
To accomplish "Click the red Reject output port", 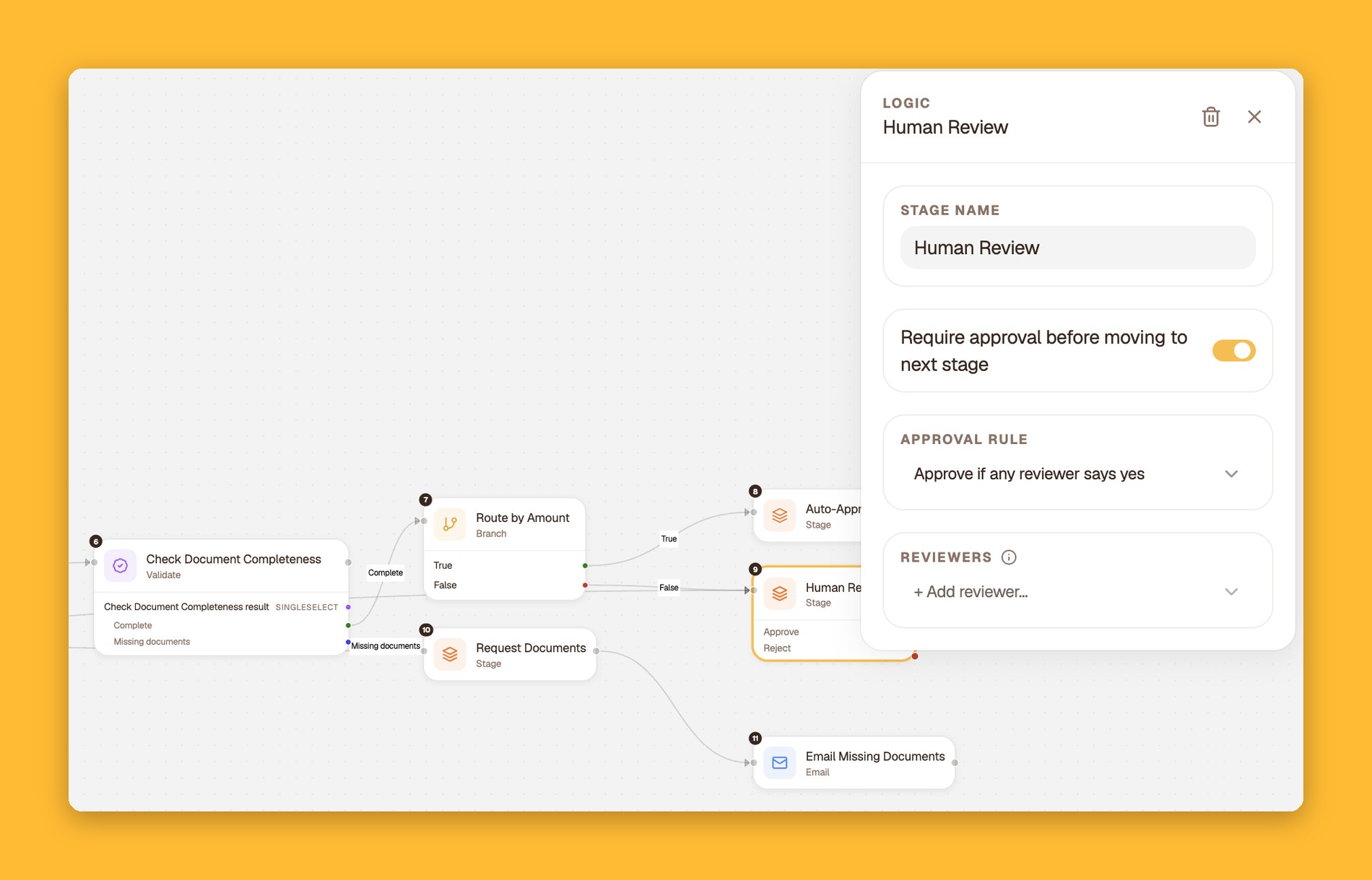I will (x=915, y=656).
